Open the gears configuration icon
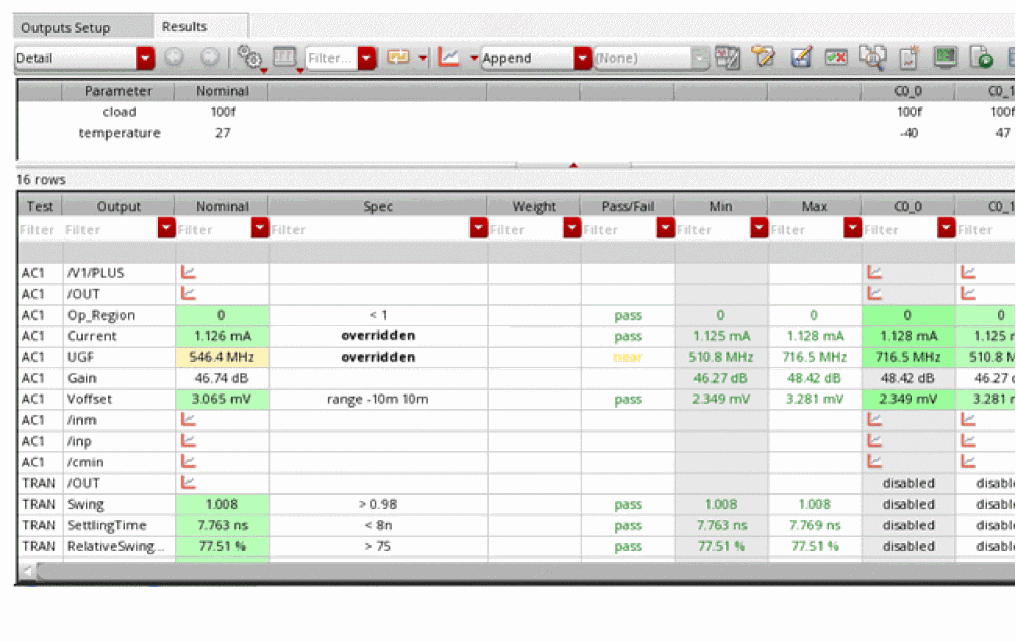The width and height of the screenshot is (1016, 642). click(x=249, y=58)
